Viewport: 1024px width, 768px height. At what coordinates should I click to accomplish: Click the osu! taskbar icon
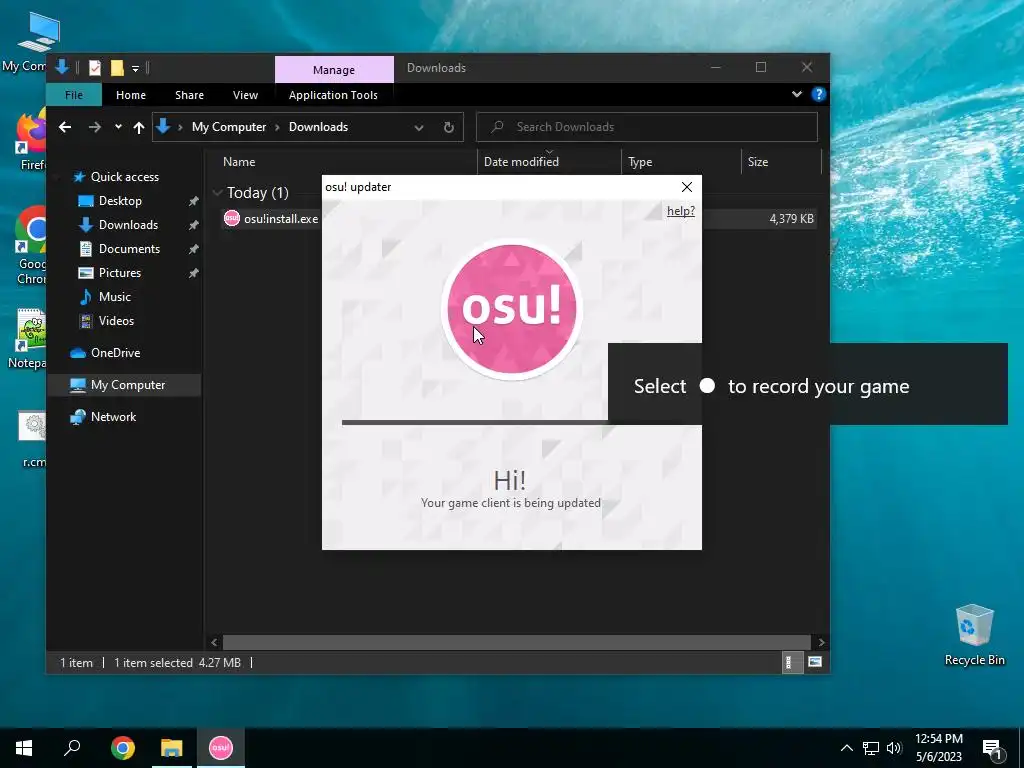coord(221,748)
